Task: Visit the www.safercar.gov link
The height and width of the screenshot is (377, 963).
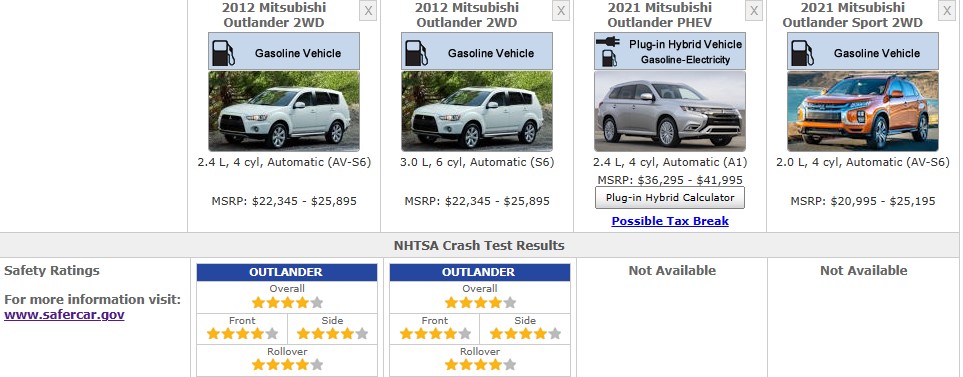Action: [64, 315]
